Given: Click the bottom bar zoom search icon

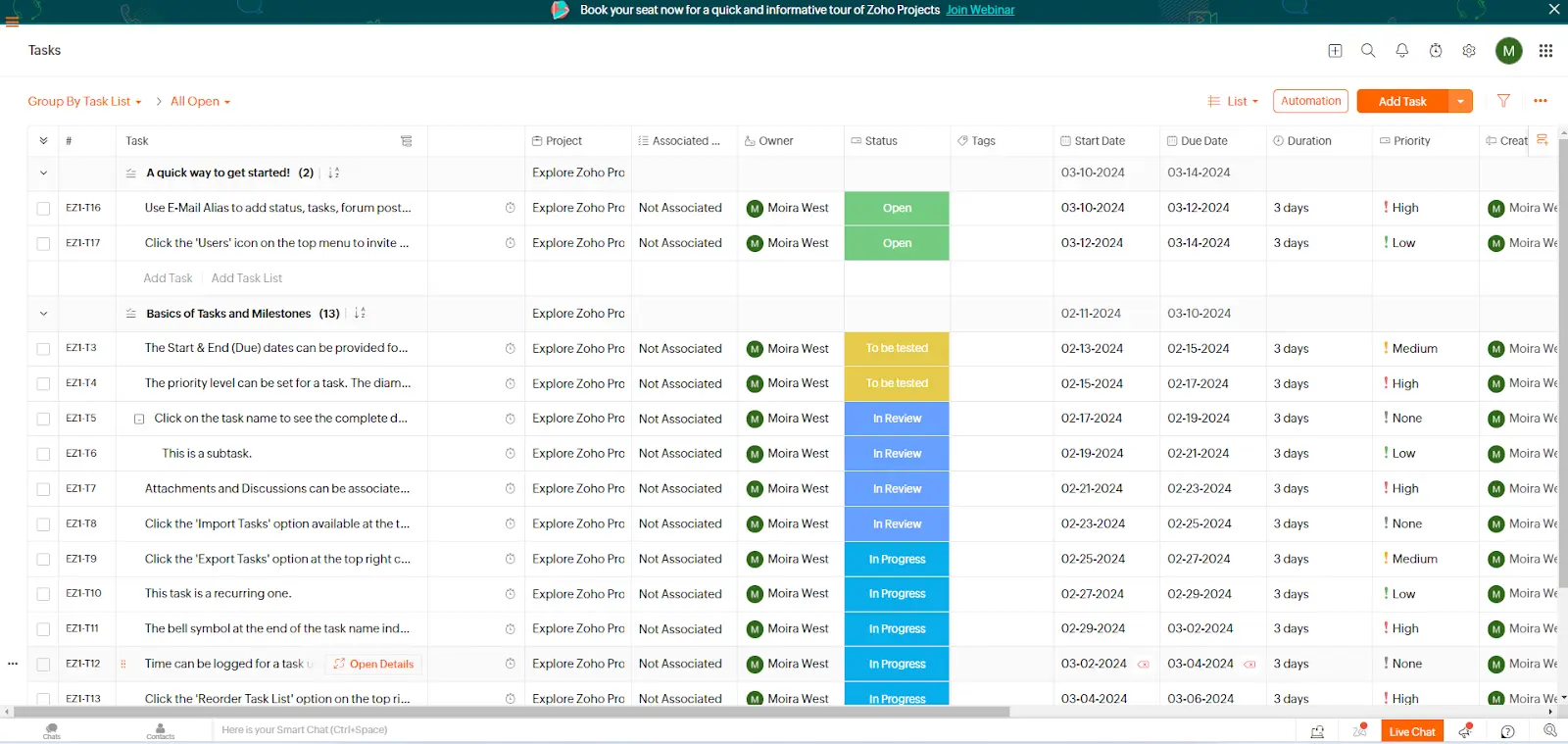Looking at the screenshot, I should pos(1550,730).
